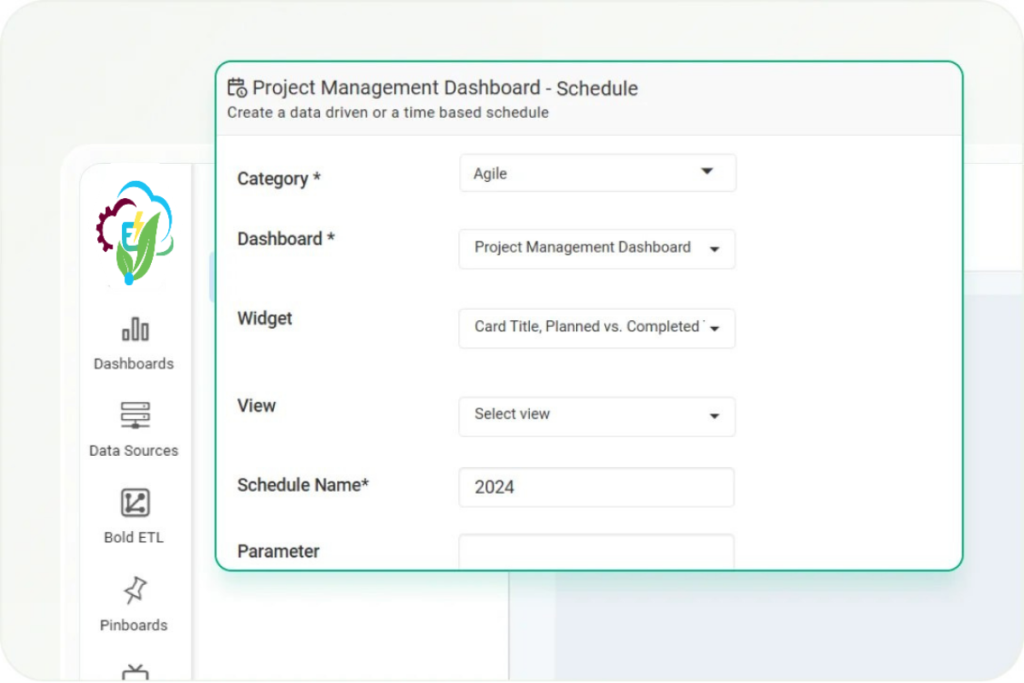1024x683 pixels.
Task: Expand the Dashboard dropdown list
Action: (597, 248)
